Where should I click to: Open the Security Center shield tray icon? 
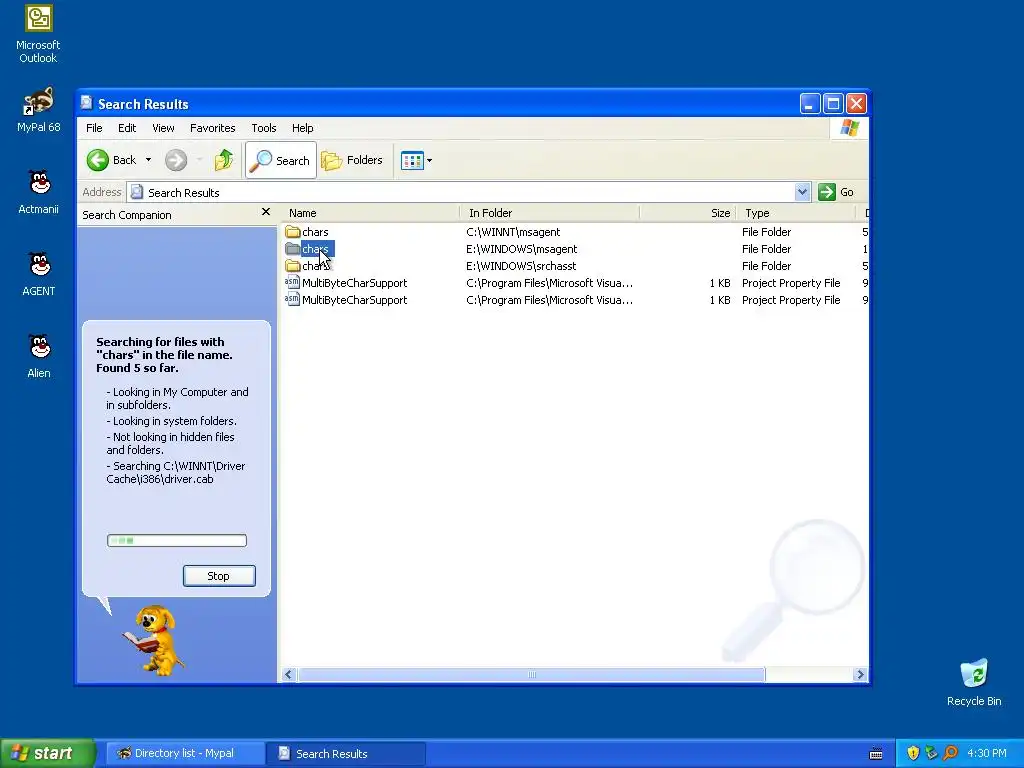913,754
